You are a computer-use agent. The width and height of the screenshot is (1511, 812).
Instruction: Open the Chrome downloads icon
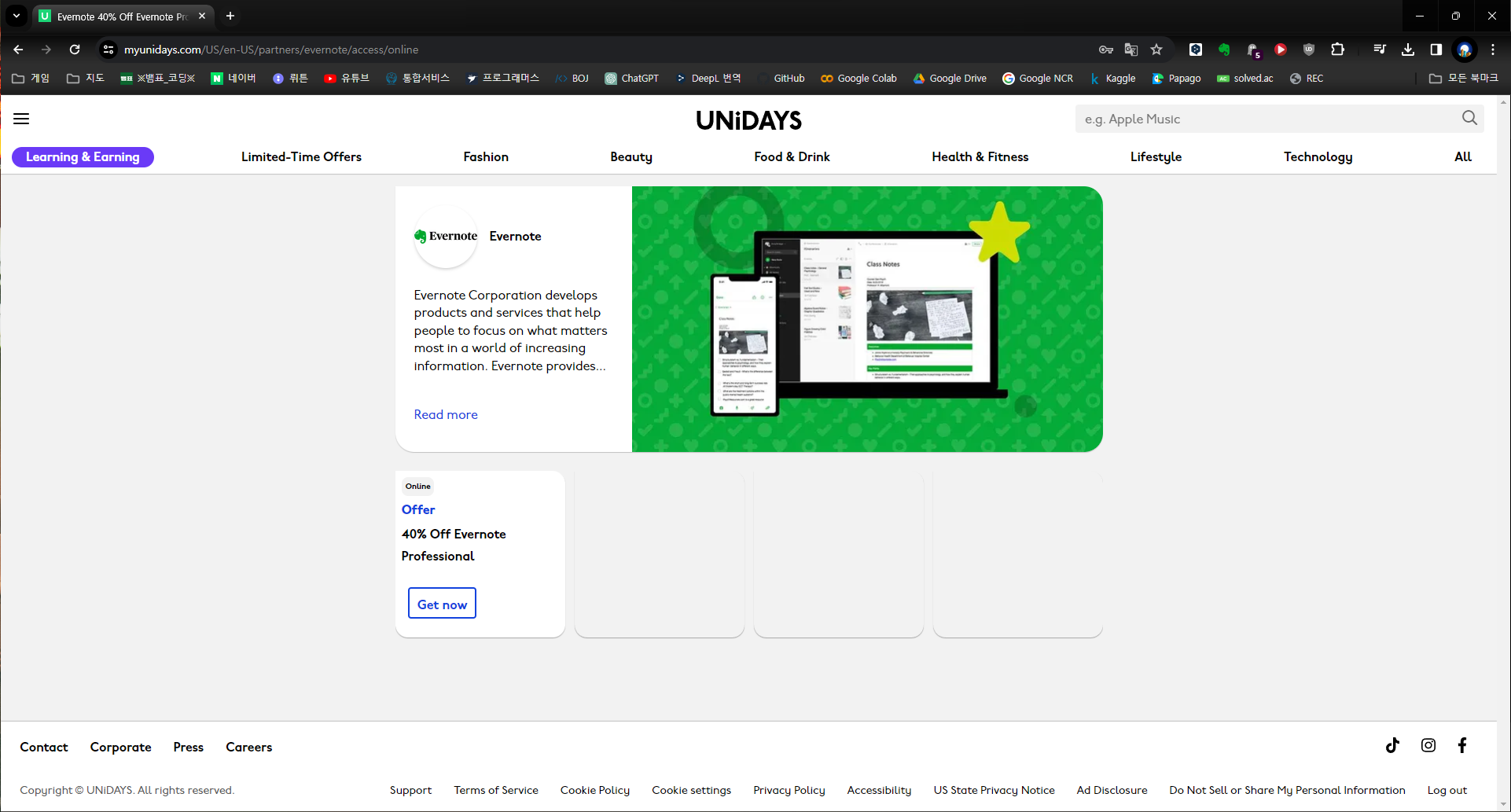[x=1408, y=50]
